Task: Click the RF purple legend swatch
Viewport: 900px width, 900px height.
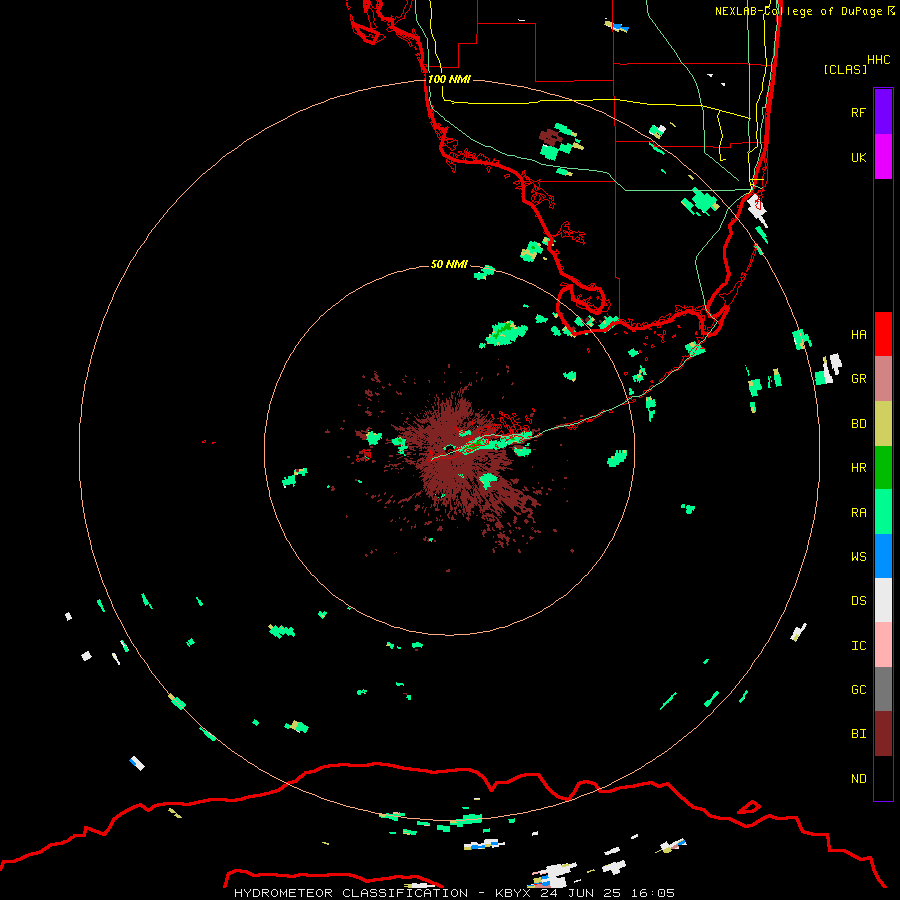Action: point(883,112)
